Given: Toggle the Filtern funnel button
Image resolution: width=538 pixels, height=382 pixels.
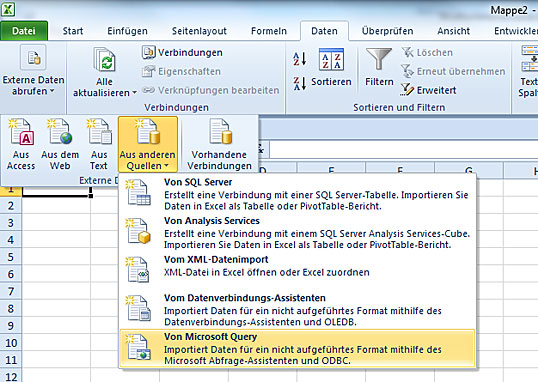Looking at the screenshot, I should pos(379,67).
